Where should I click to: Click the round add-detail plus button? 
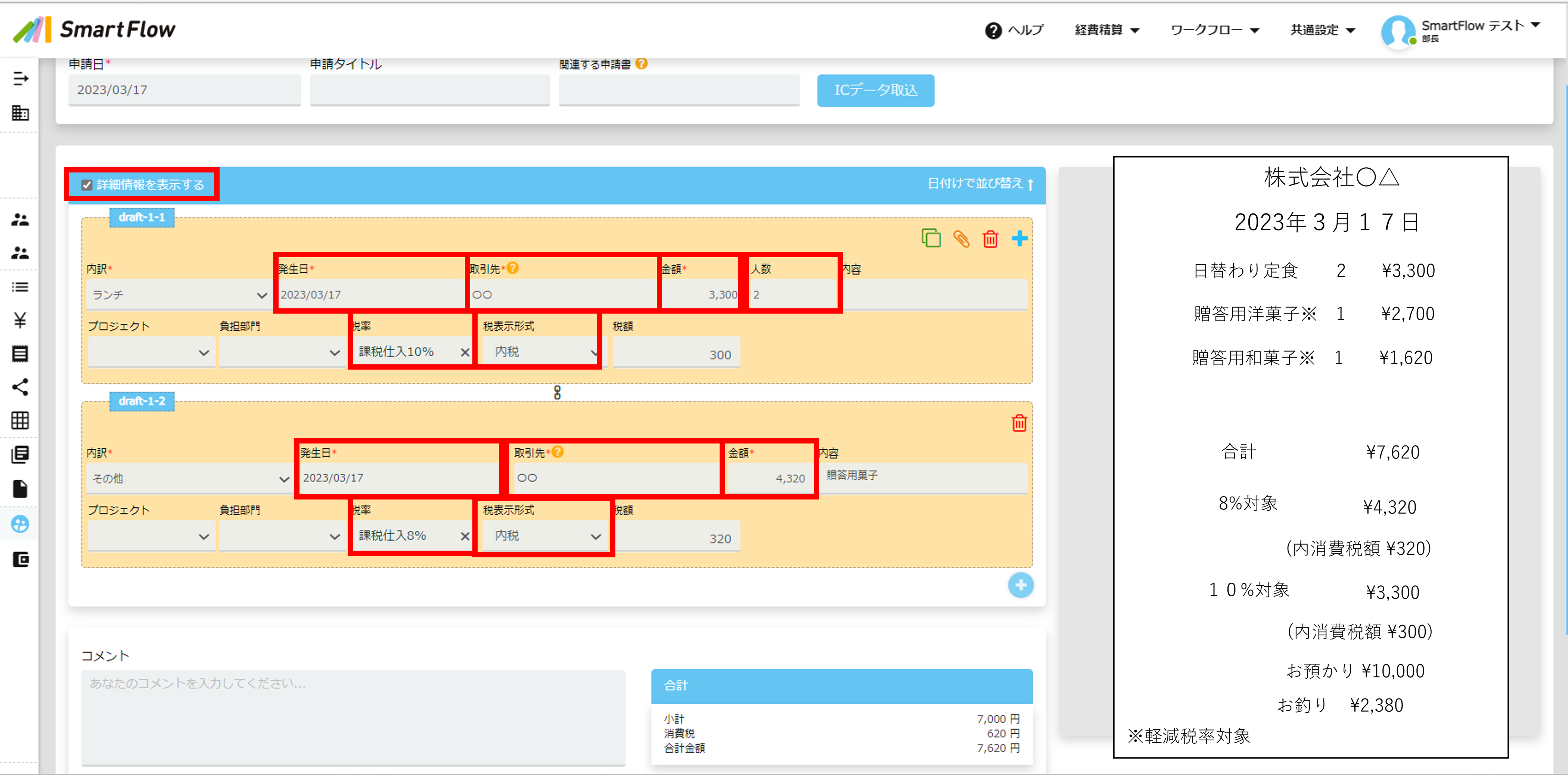click(x=1021, y=585)
